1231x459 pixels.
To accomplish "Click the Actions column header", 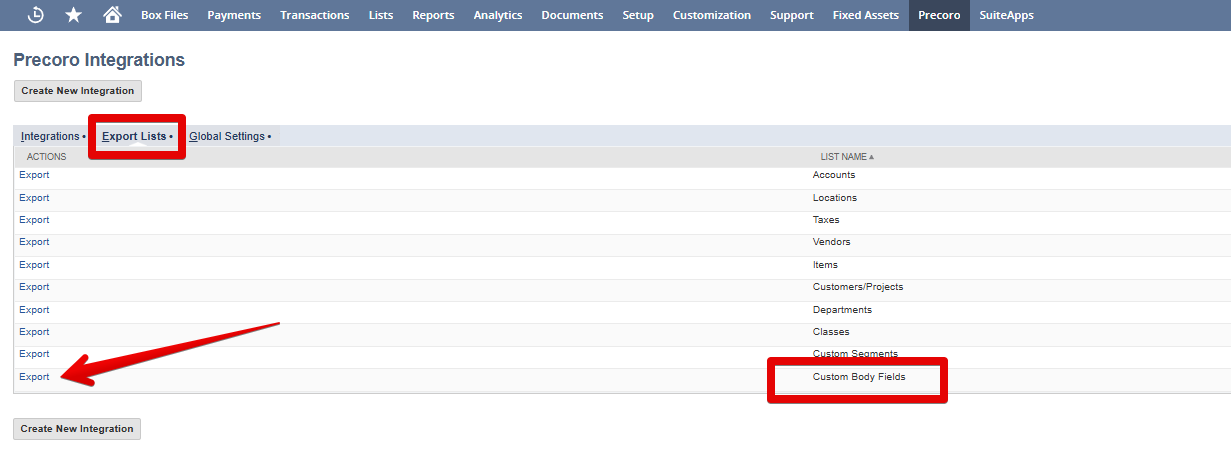I will (x=47, y=157).
